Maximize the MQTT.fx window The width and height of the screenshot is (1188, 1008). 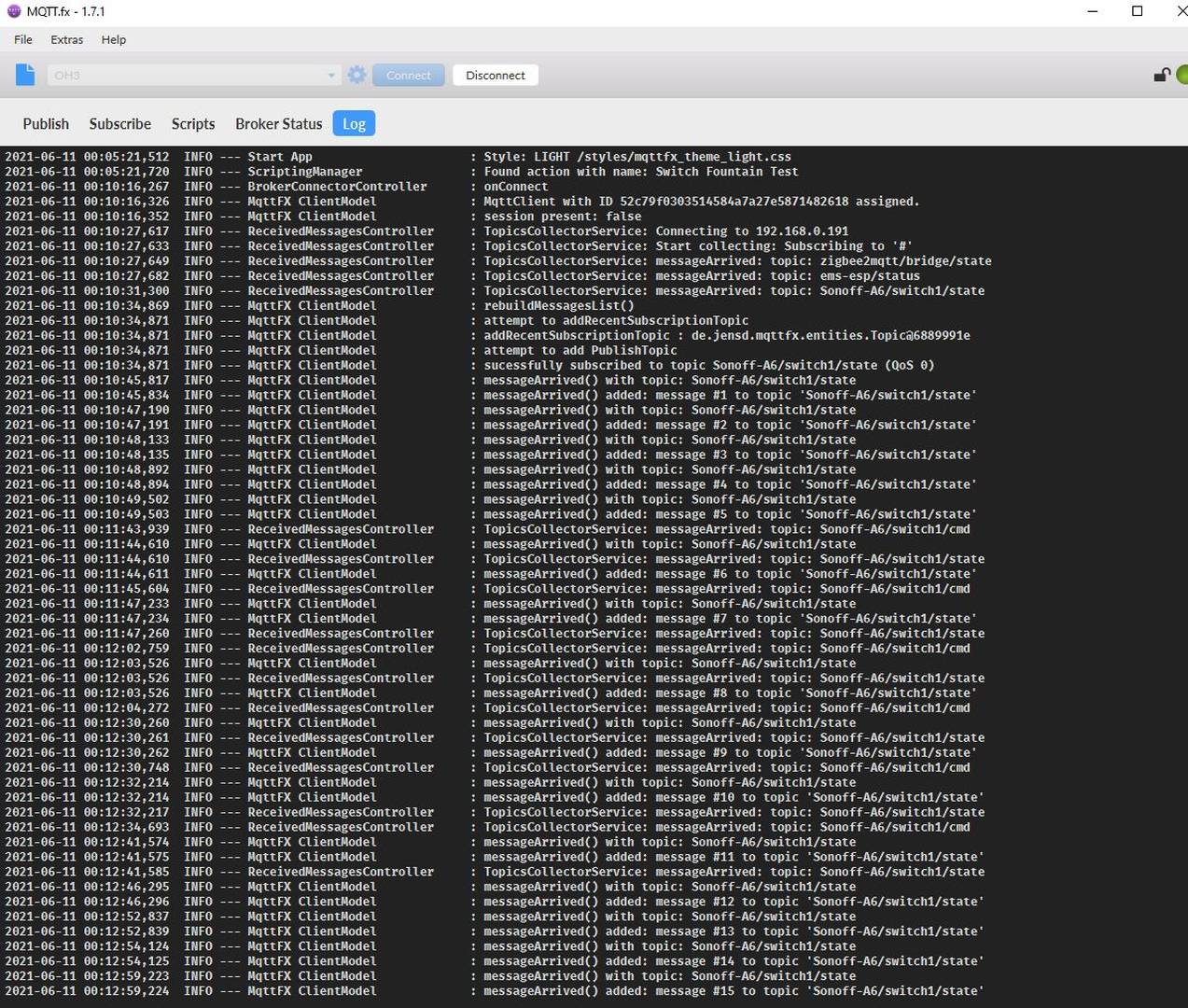pos(1137,11)
